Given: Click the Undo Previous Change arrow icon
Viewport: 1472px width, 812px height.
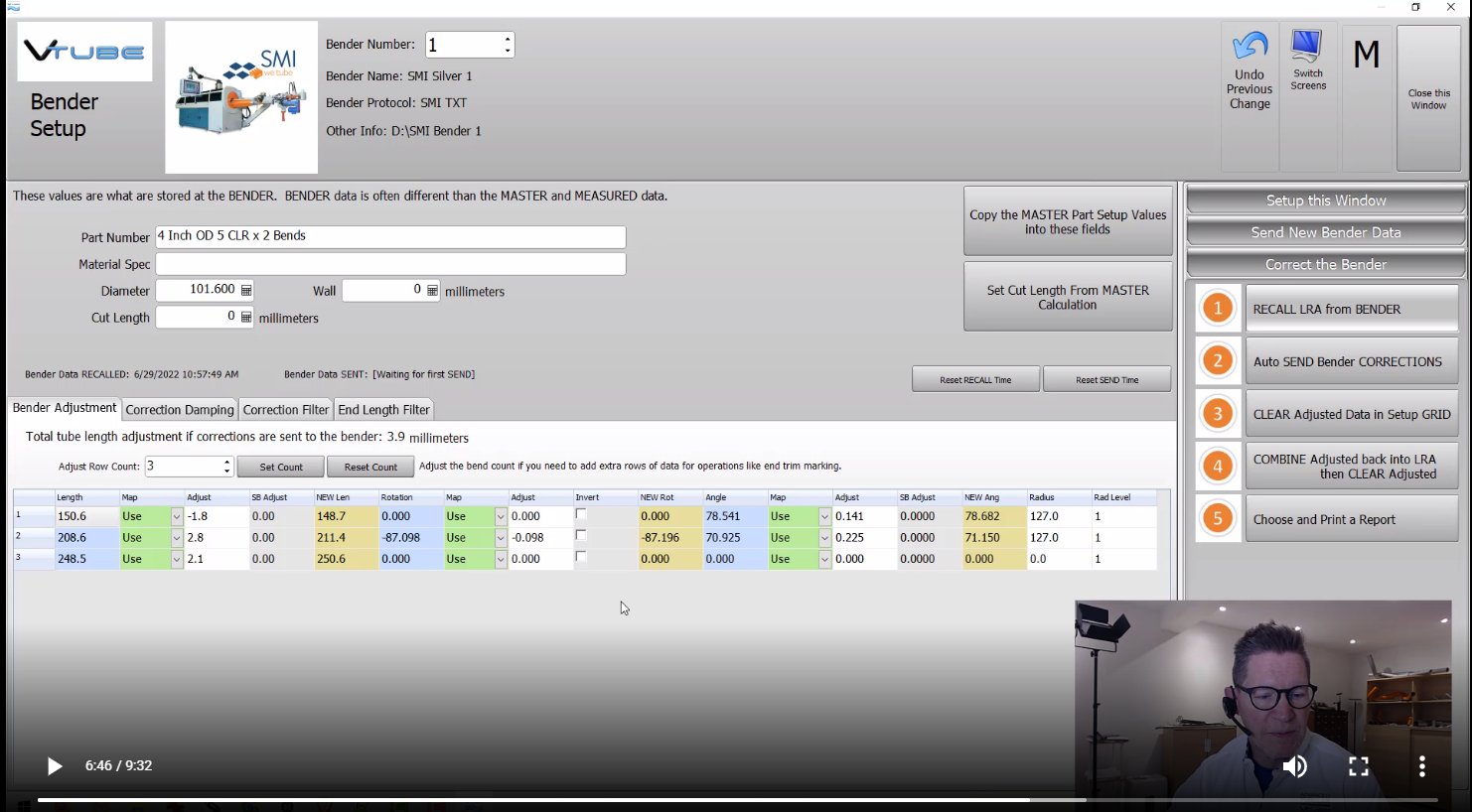Looking at the screenshot, I should click(1250, 46).
